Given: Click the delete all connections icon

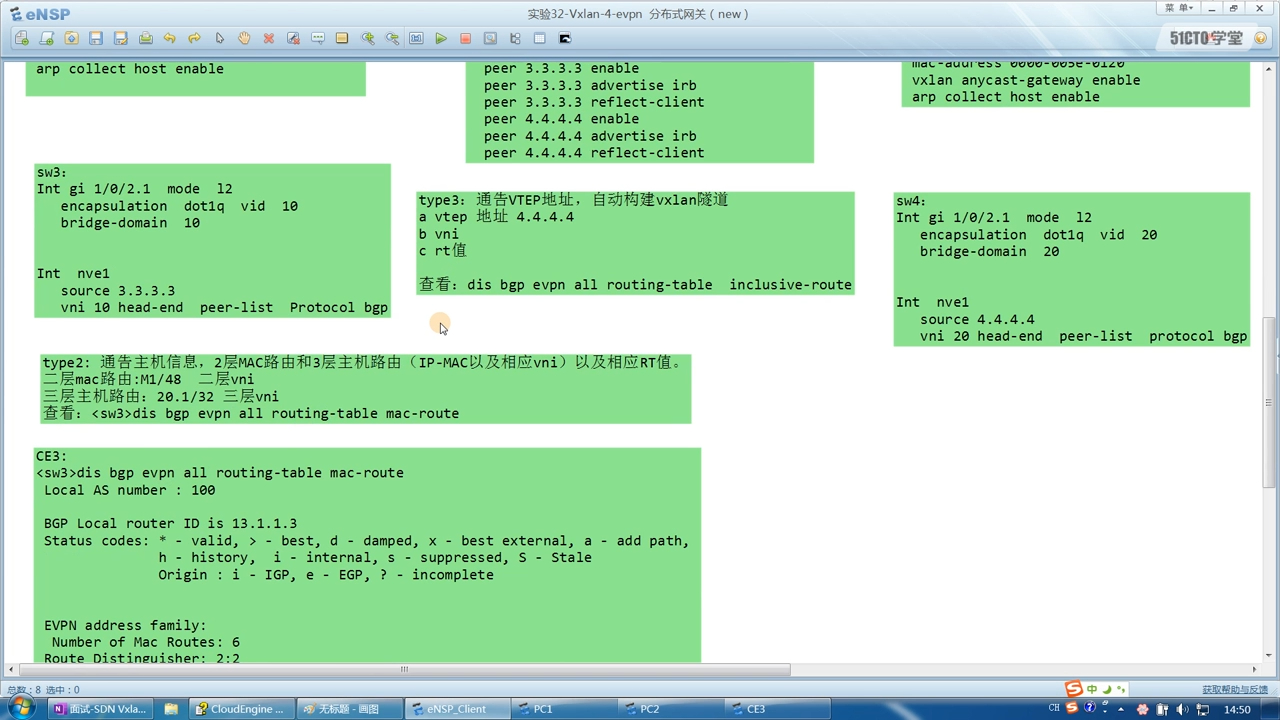Looking at the screenshot, I should click(293, 38).
